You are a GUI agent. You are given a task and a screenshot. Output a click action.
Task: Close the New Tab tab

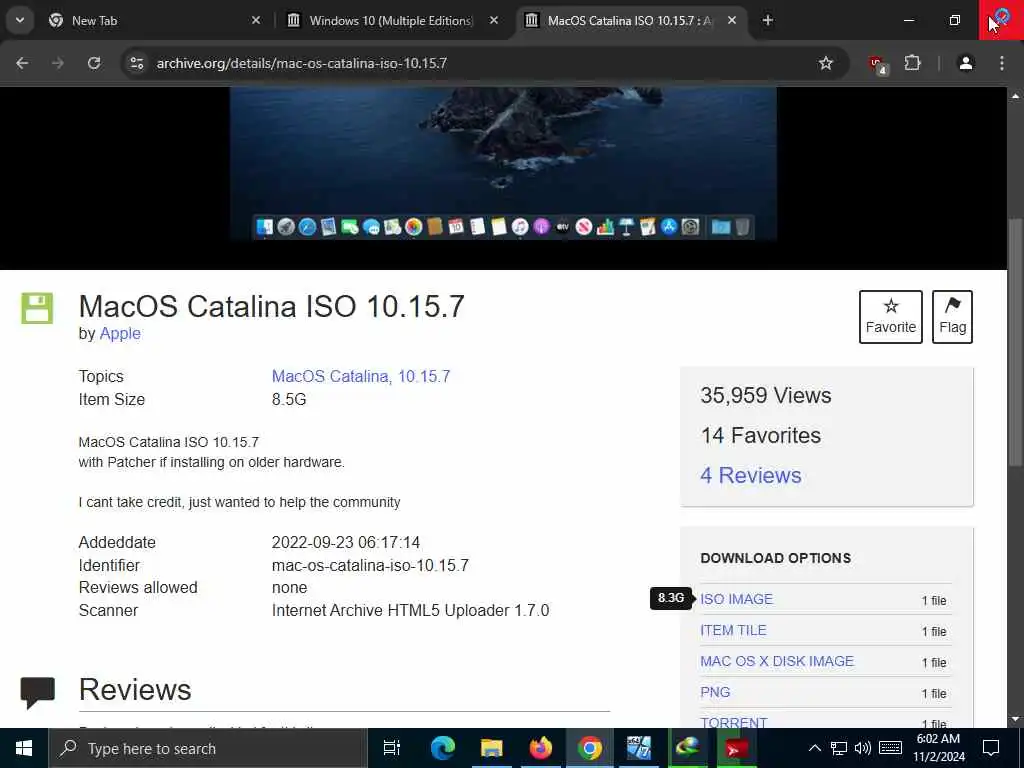tap(256, 20)
